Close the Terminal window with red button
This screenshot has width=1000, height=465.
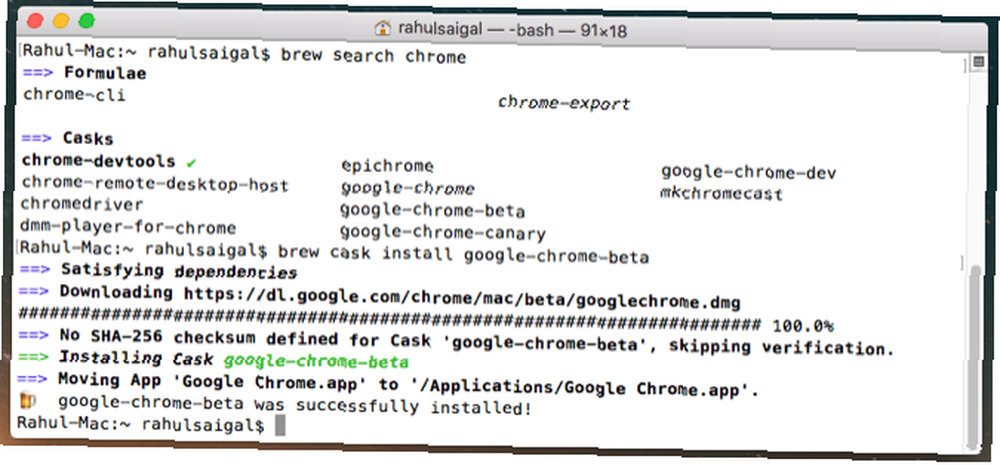click(35, 21)
